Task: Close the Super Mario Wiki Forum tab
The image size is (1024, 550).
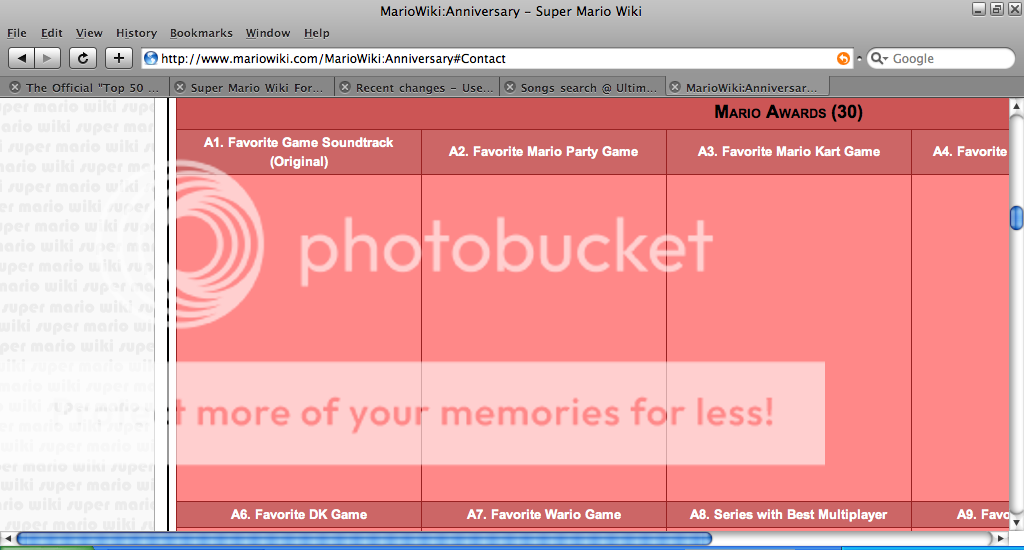Action: pos(180,87)
